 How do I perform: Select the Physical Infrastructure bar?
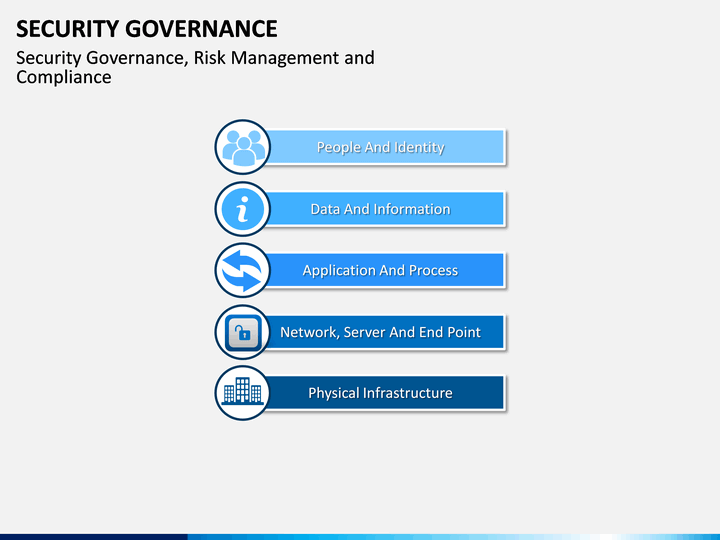tap(385, 393)
